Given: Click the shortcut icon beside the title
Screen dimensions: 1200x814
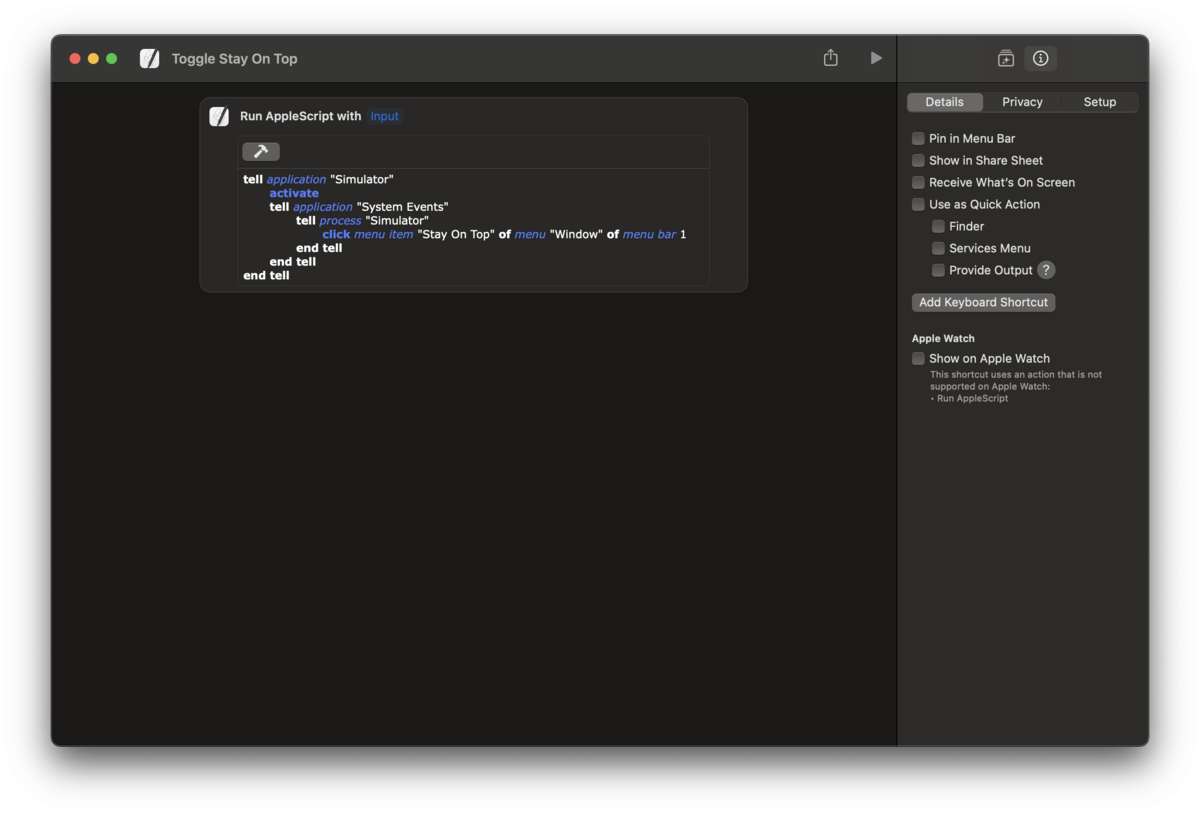Looking at the screenshot, I should pos(150,58).
